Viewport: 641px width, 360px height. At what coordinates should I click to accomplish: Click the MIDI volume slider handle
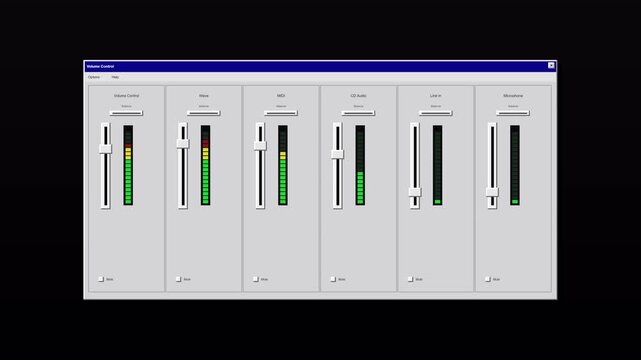(260, 145)
